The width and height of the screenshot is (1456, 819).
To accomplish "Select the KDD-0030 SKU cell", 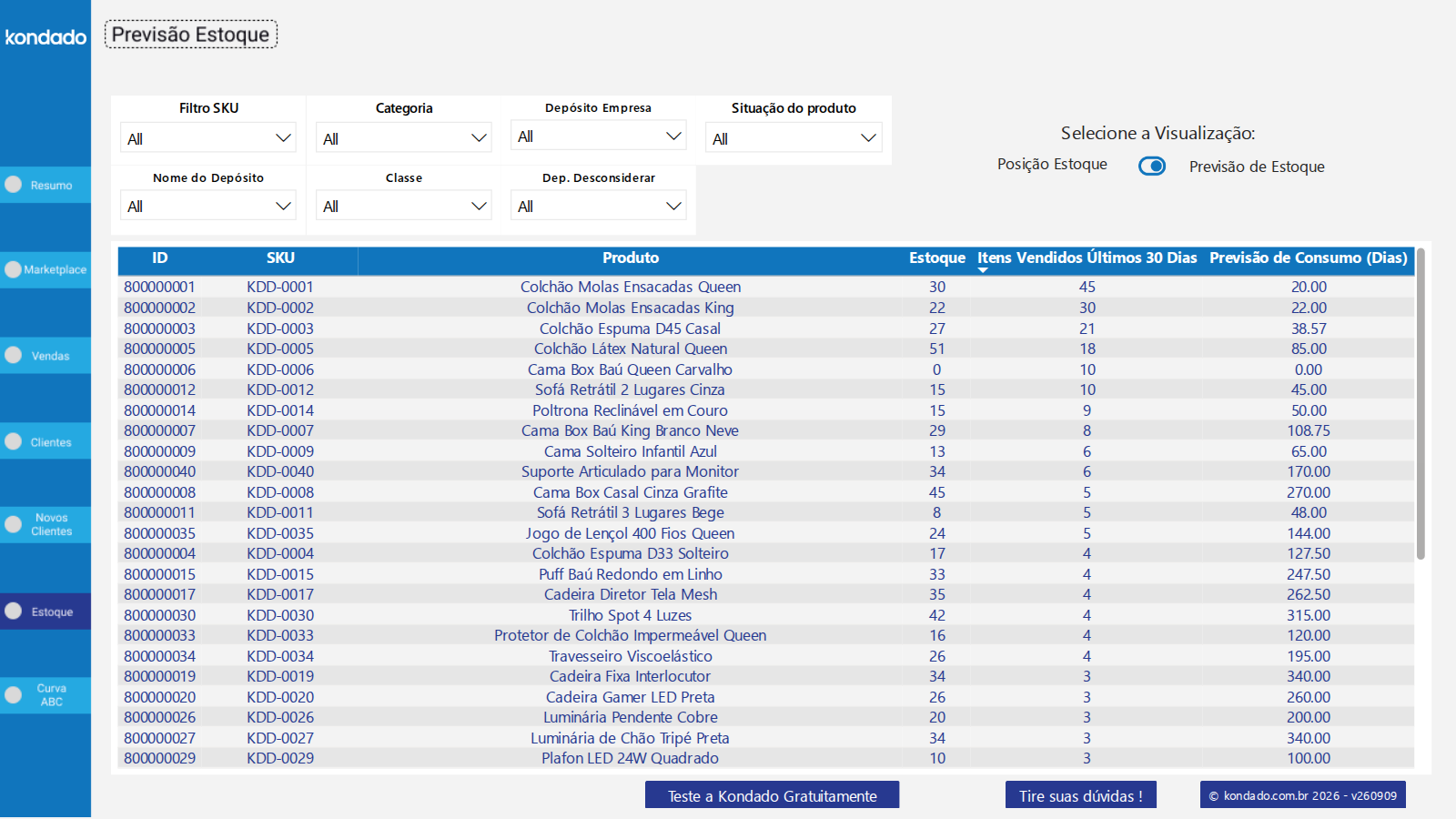I will 280,615.
